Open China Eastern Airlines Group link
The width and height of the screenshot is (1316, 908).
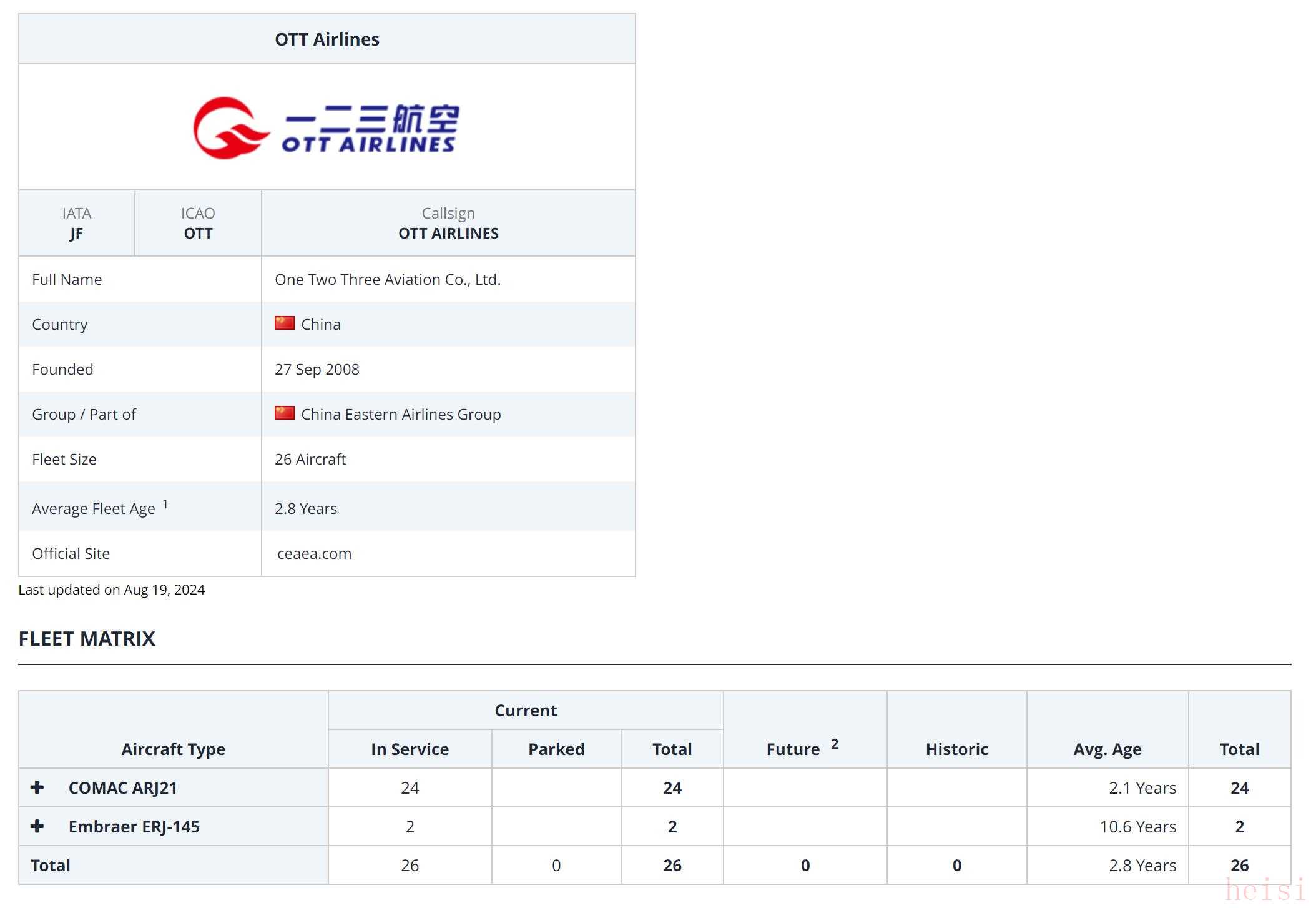point(401,415)
